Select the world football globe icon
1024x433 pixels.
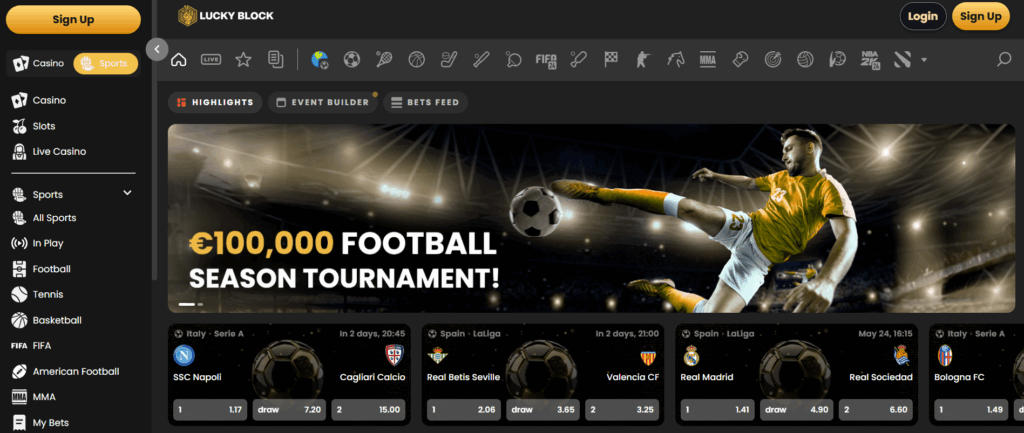coord(320,59)
